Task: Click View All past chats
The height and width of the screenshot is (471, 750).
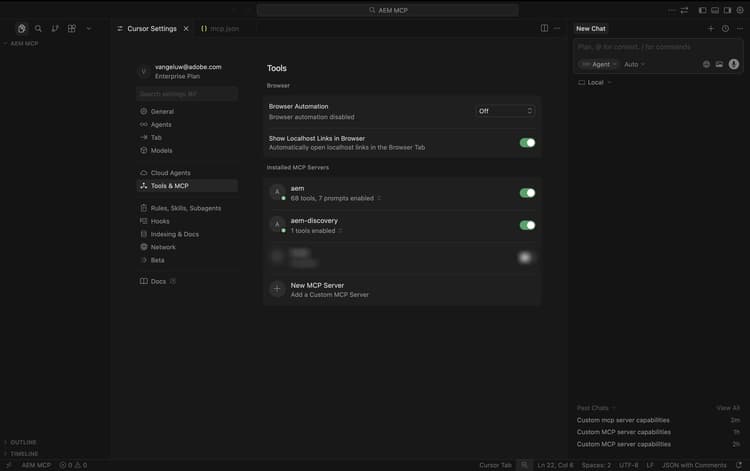Action: pyautogui.click(x=728, y=408)
